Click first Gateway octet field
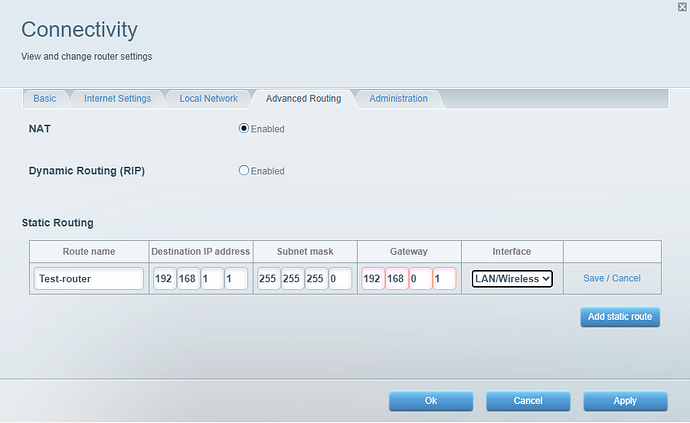Viewport: 690px width, 423px height. 373,279
